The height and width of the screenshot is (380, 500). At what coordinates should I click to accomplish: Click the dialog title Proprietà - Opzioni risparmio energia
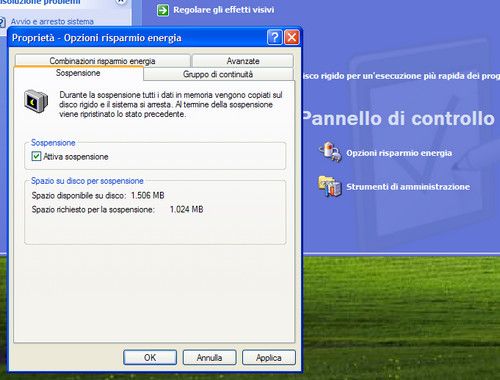(97, 38)
